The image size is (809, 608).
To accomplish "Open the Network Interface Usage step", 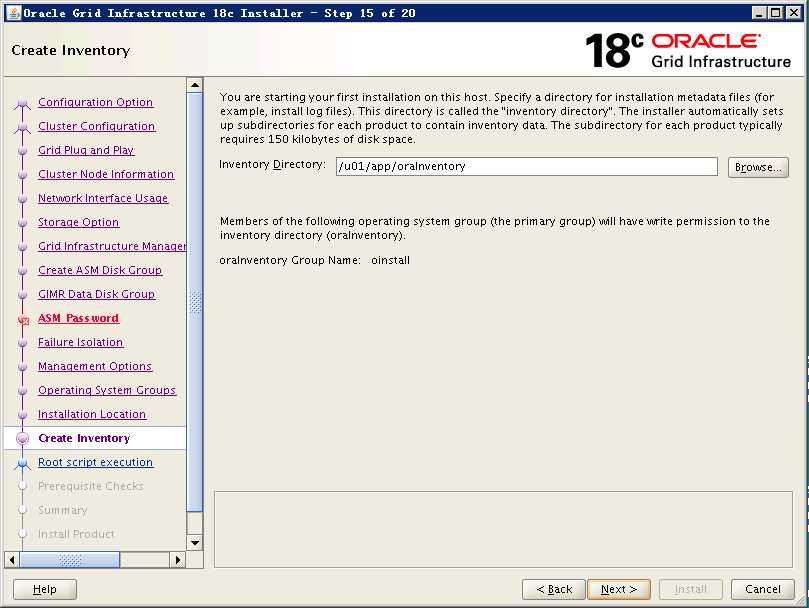I will 103,198.
